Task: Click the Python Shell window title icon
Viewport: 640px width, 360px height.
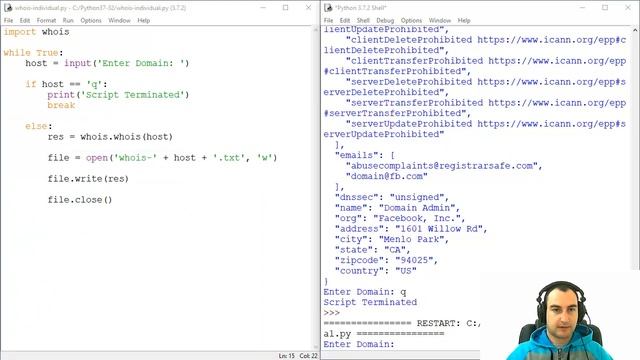Action: click(328, 8)
